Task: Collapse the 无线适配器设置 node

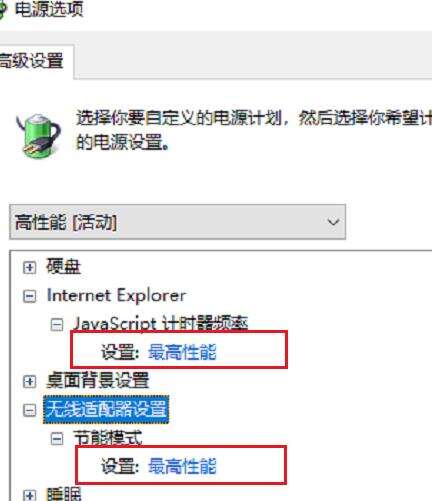Action: point(29,410)
